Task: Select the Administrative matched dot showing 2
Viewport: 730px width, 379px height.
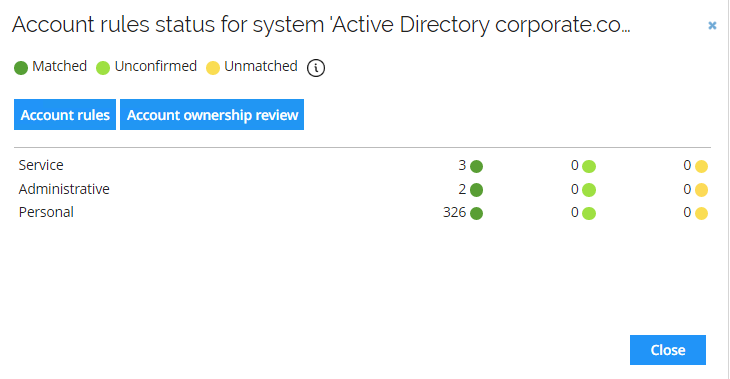Action: 476,190
